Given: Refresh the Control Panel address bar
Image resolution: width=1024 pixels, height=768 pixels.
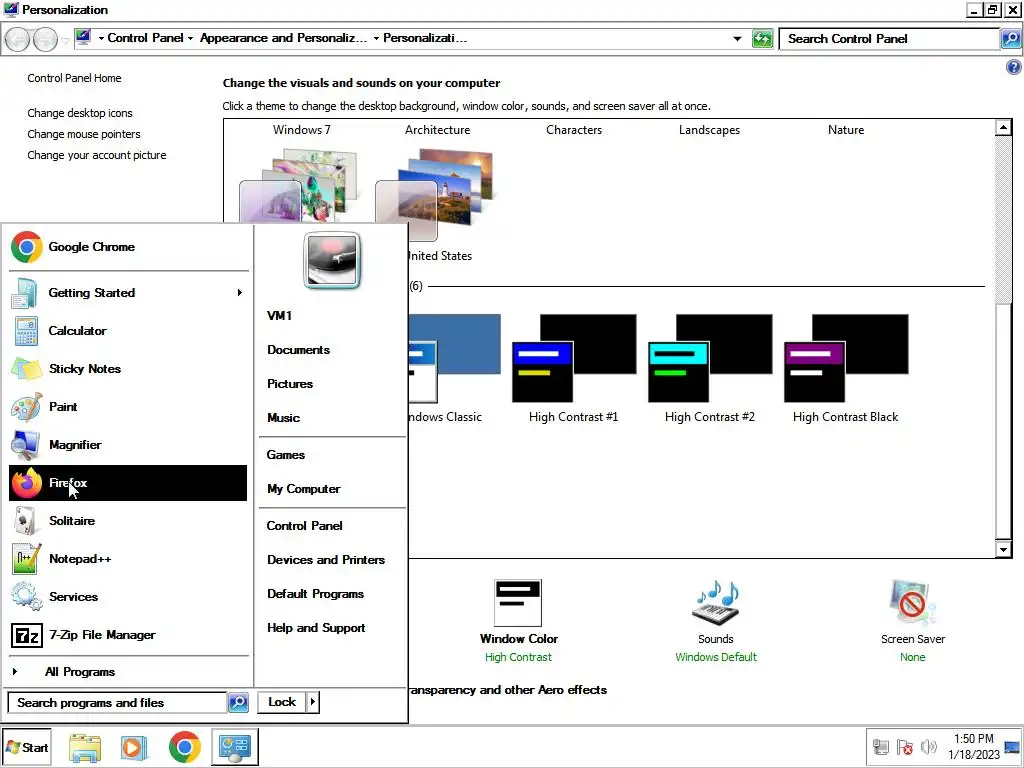Looking at the screenshot, I should 762,39.
